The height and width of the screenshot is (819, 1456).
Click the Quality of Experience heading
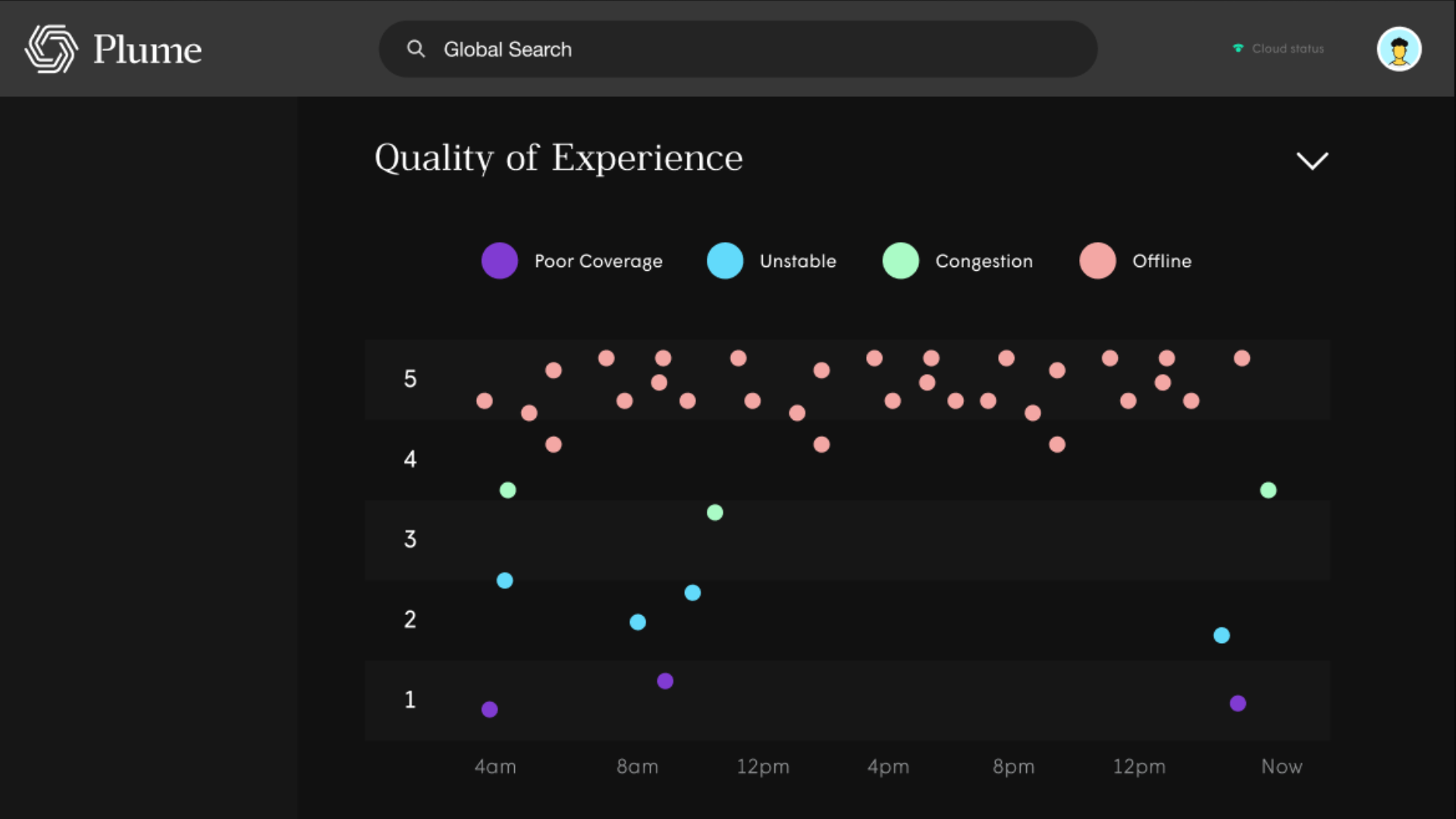[558, 158]
